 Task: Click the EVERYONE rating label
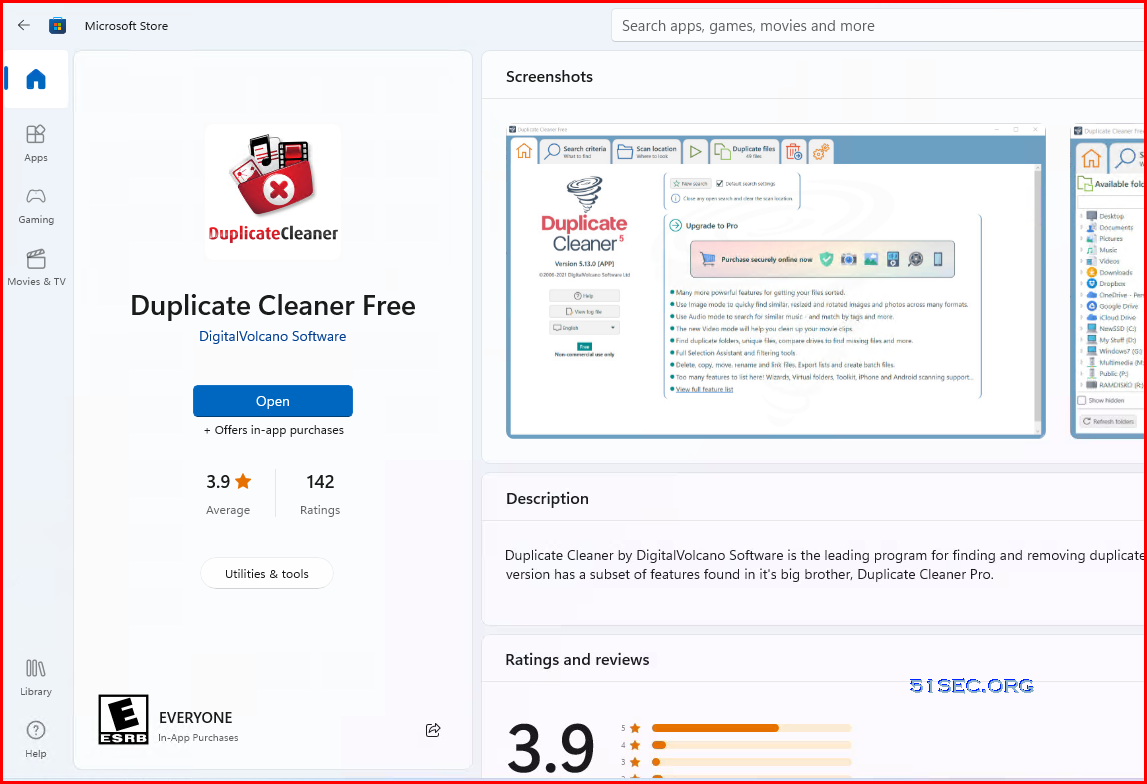195,717
